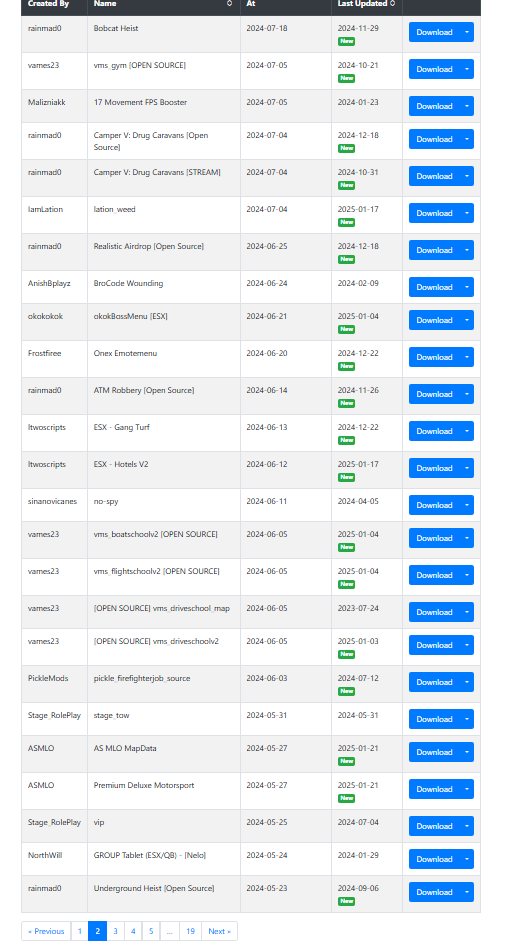The width and height of the screenshot is (506, 946).
Task: Select current page 2 in pagination
Action: tap(97, 931)
